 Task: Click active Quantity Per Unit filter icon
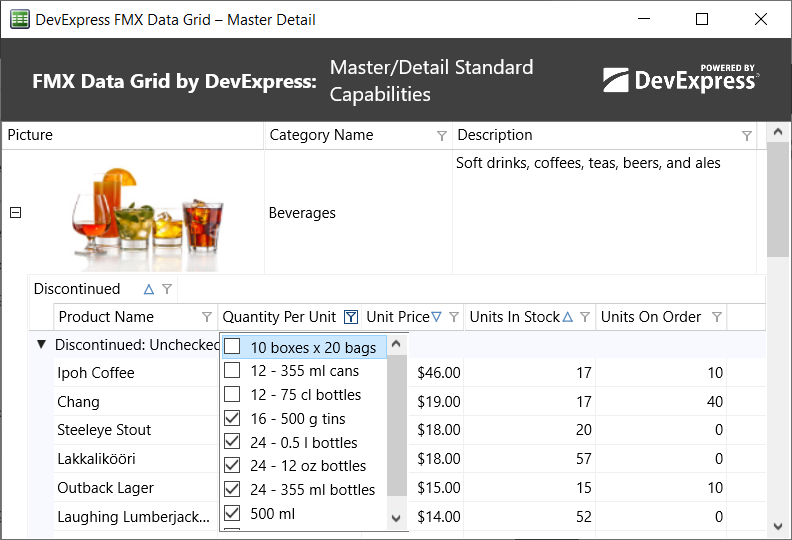pyautogui.click(x=351, y=317)
